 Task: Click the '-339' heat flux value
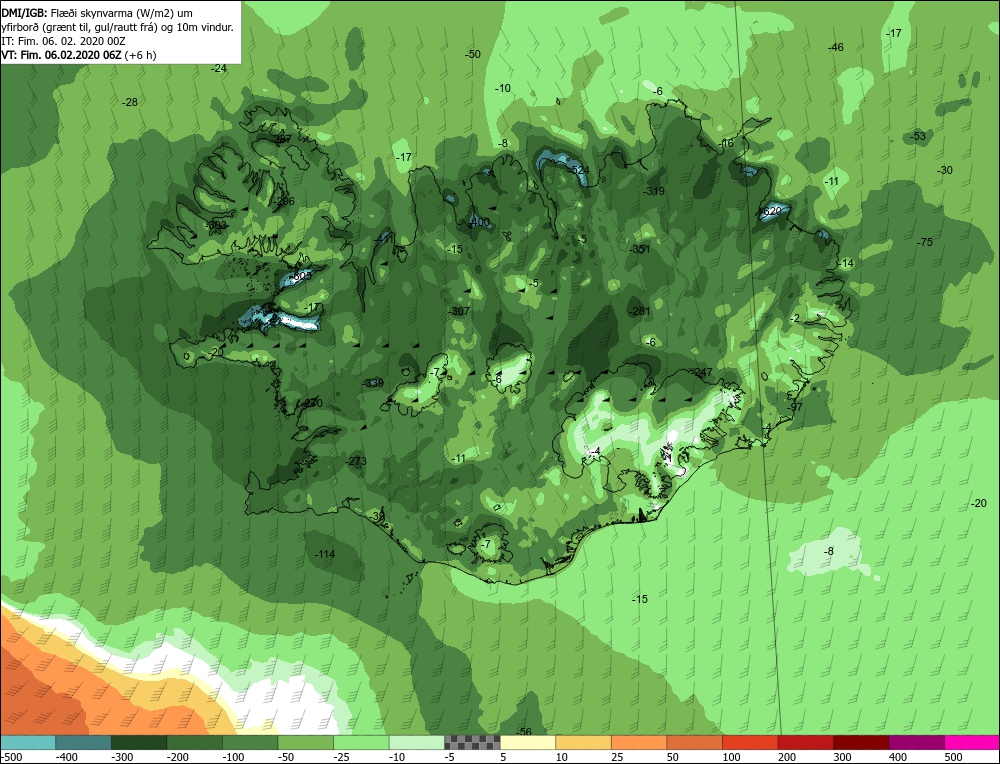click(x=373, y=383)
